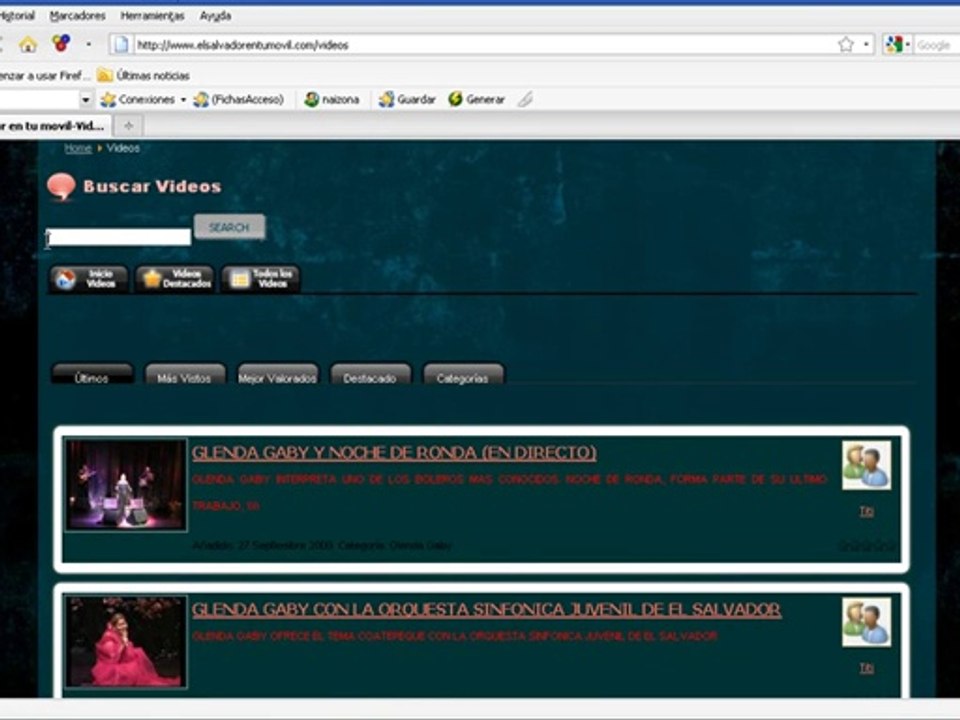
Task: Focus the video search text field
Action: click(x=119, y=237)
